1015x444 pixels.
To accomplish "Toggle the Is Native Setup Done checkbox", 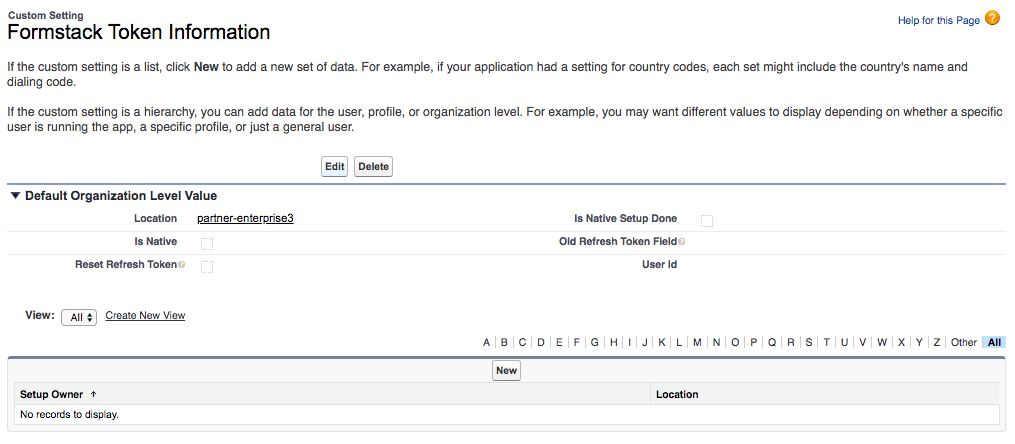I will [x=707, y=220].
